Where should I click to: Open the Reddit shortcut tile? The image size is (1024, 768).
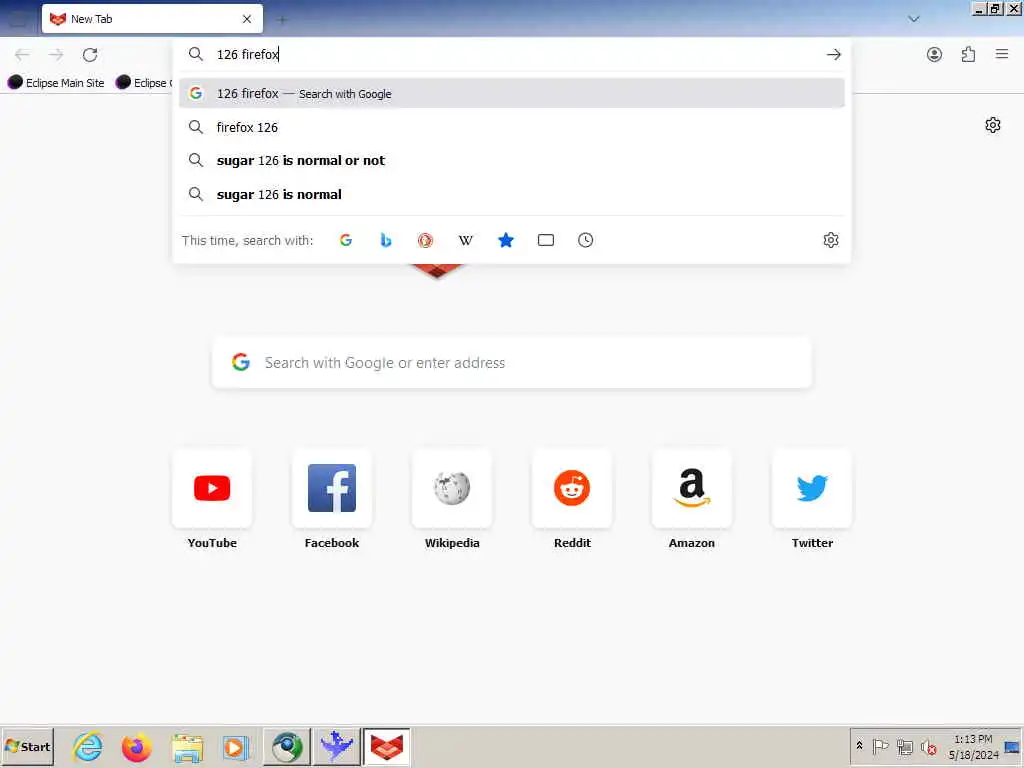click(572, 488)
